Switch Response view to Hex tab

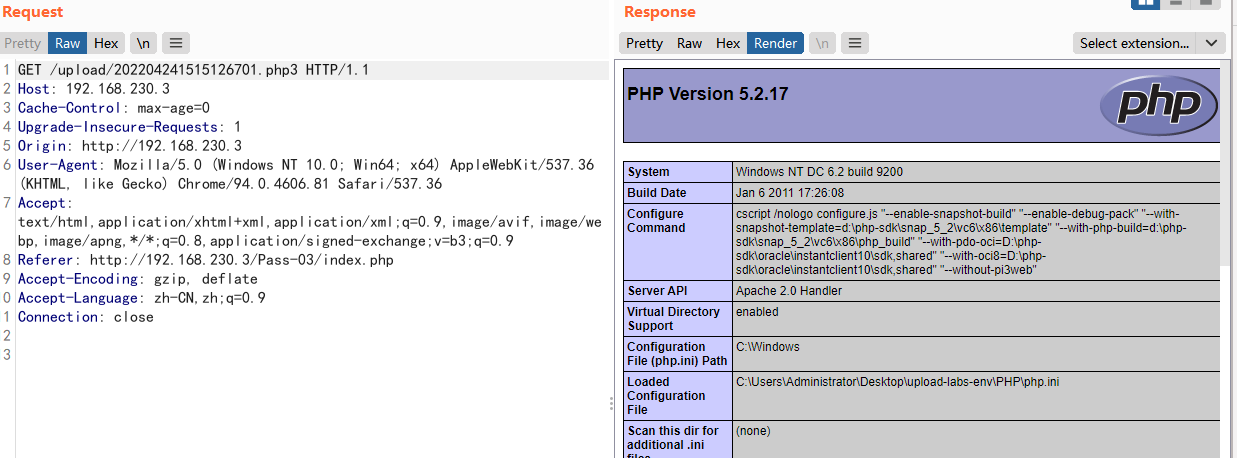tap(728, 43)
